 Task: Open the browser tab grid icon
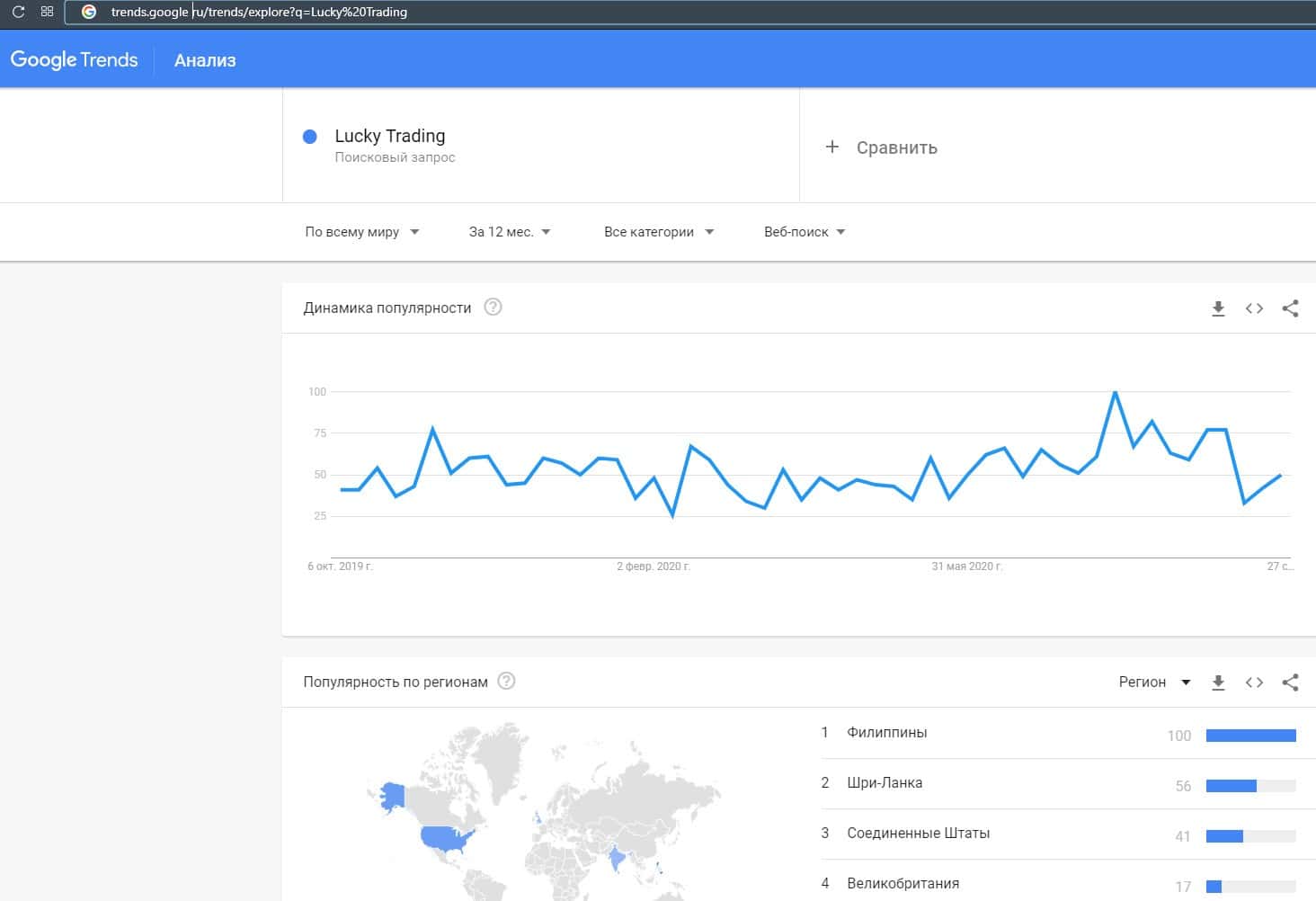(47, 12)
